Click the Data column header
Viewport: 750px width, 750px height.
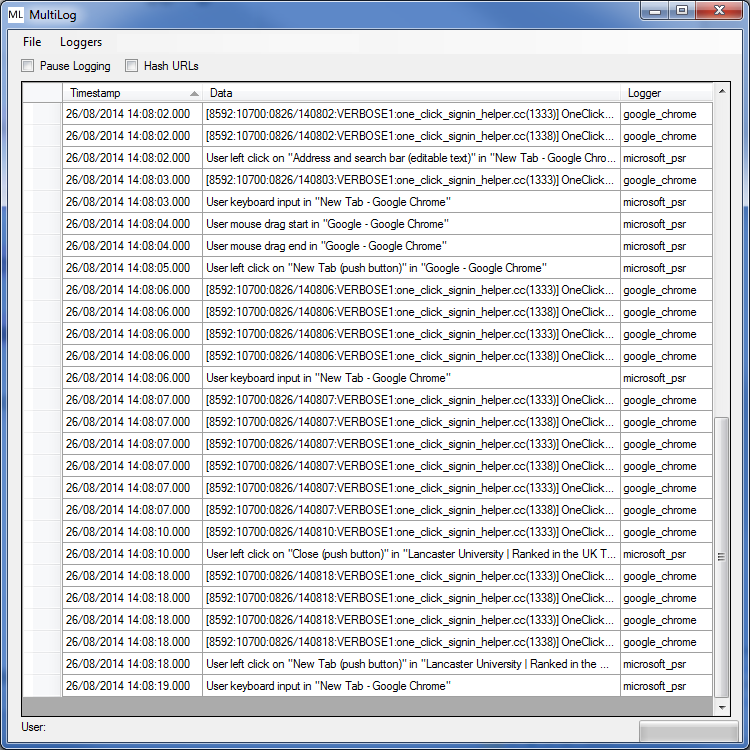coord(411,93)
